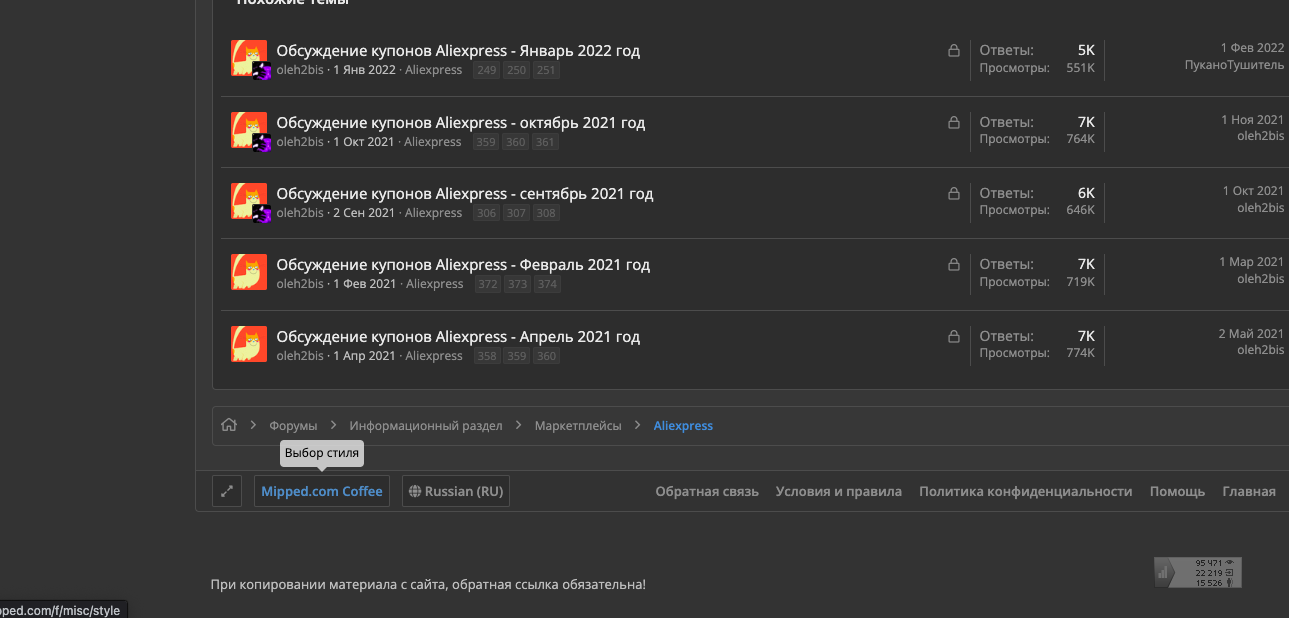Screen dimensions: 1289x618
Task: Go to page 358 of Апрель 2021 thread
Action: click(x=487, y=356)
